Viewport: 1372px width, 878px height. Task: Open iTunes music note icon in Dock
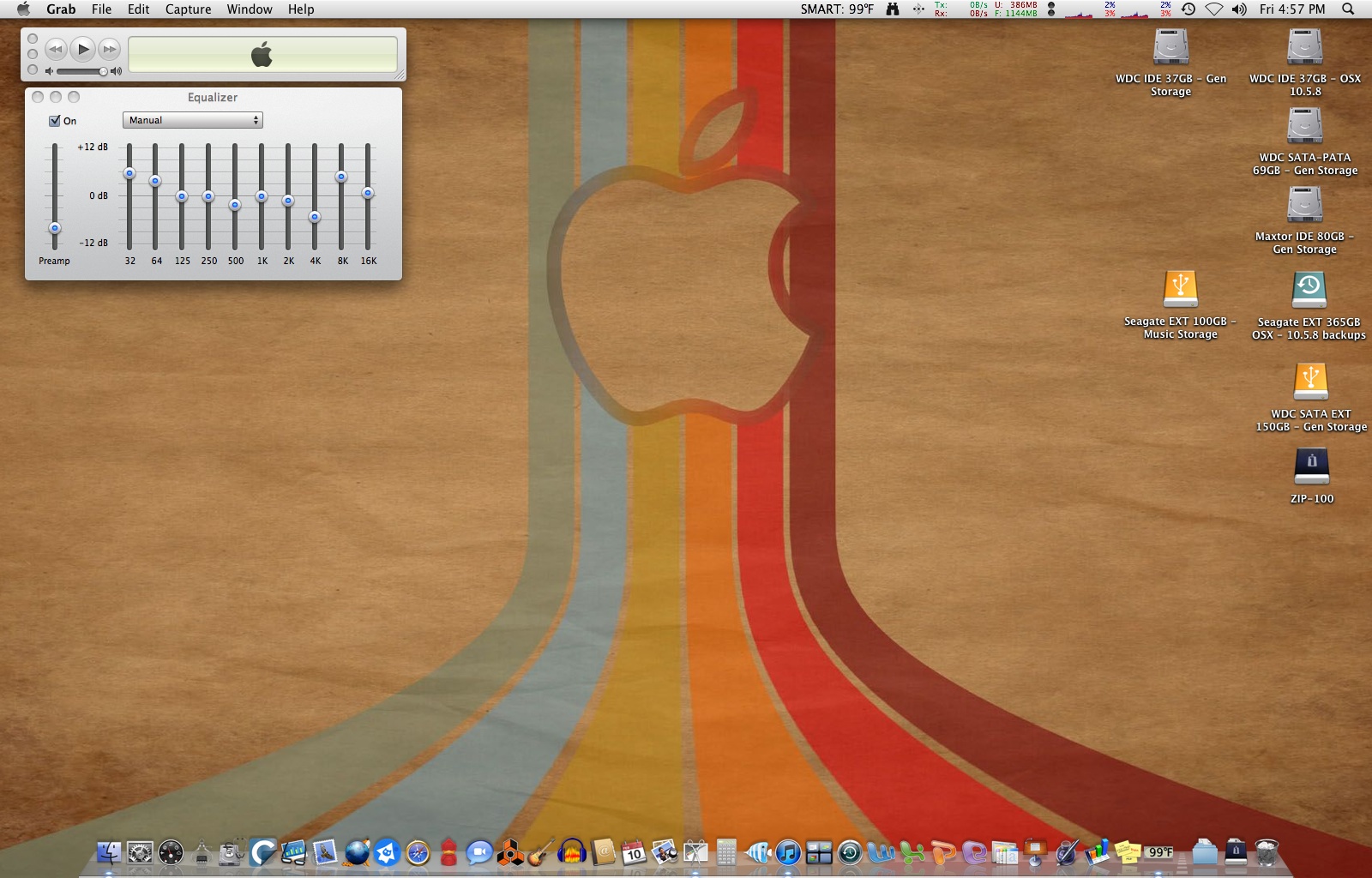click(x=788, y=852)
